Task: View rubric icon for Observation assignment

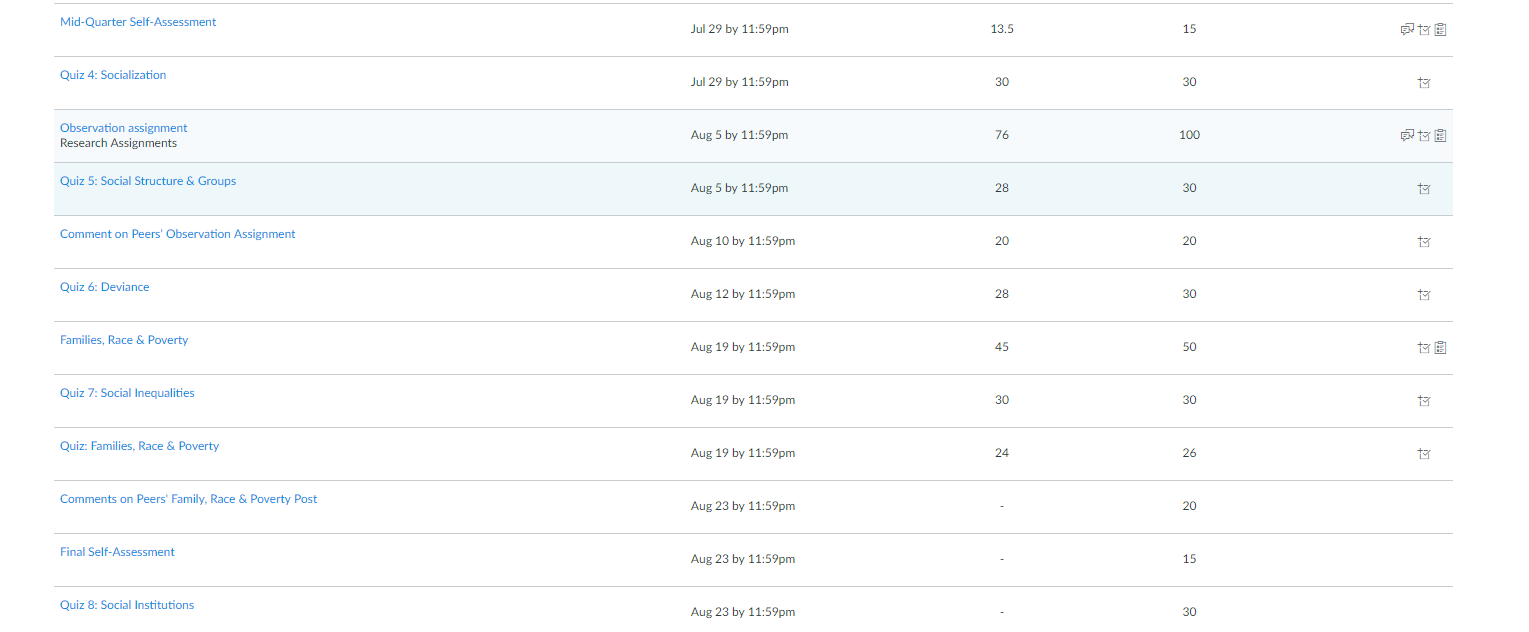Action: (x=1441, y=136)
